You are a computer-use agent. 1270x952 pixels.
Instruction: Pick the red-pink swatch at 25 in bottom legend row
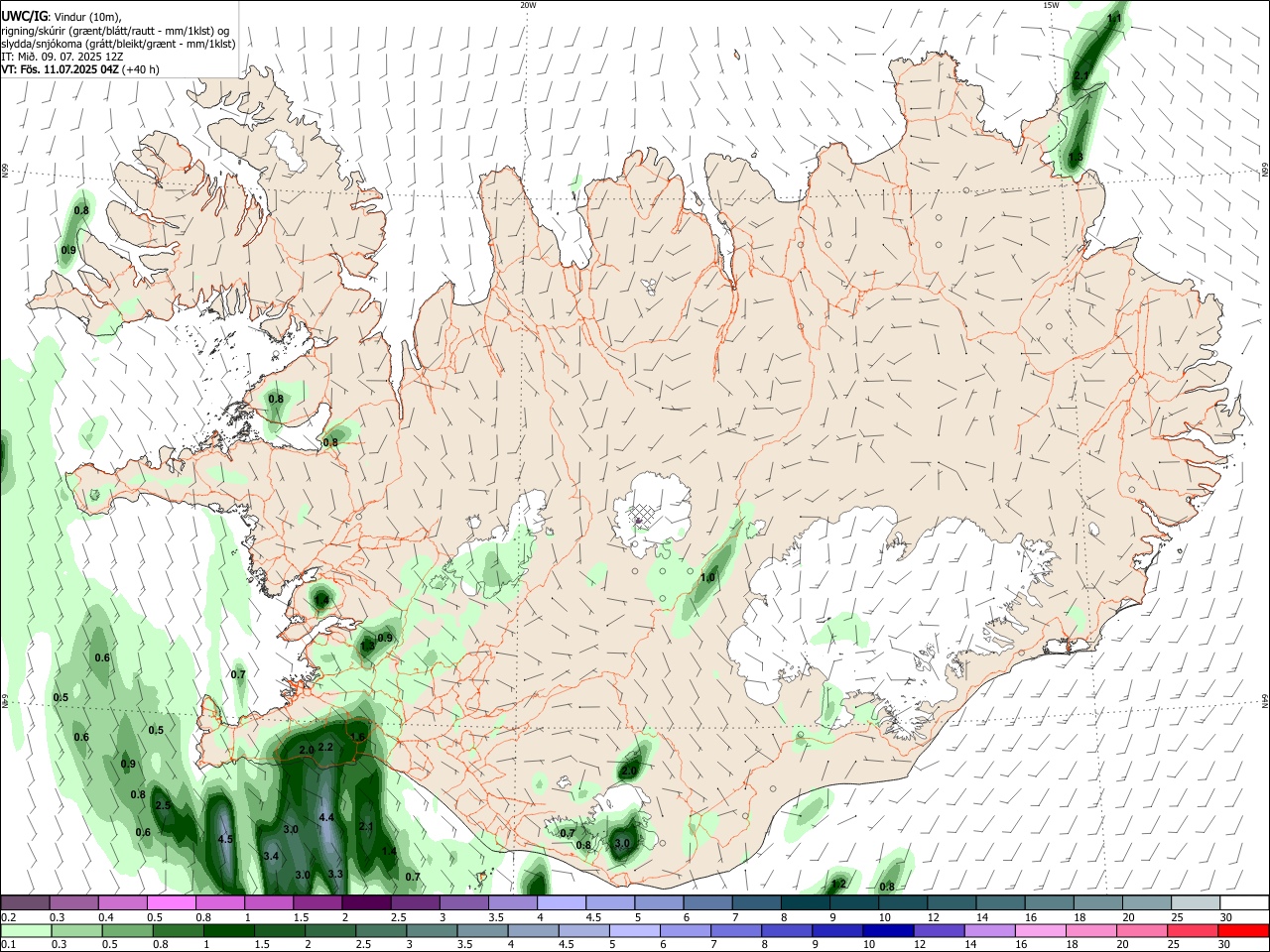(x=1193, y=930)
